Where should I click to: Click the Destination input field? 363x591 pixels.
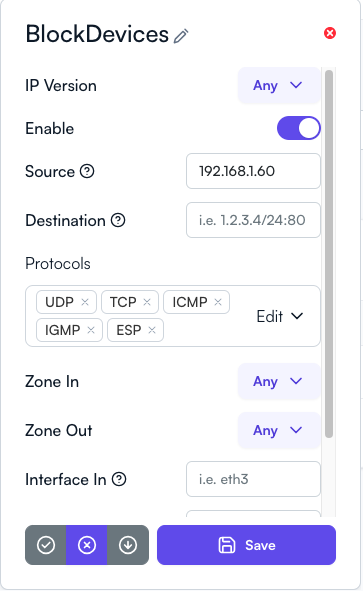point(253,220)
